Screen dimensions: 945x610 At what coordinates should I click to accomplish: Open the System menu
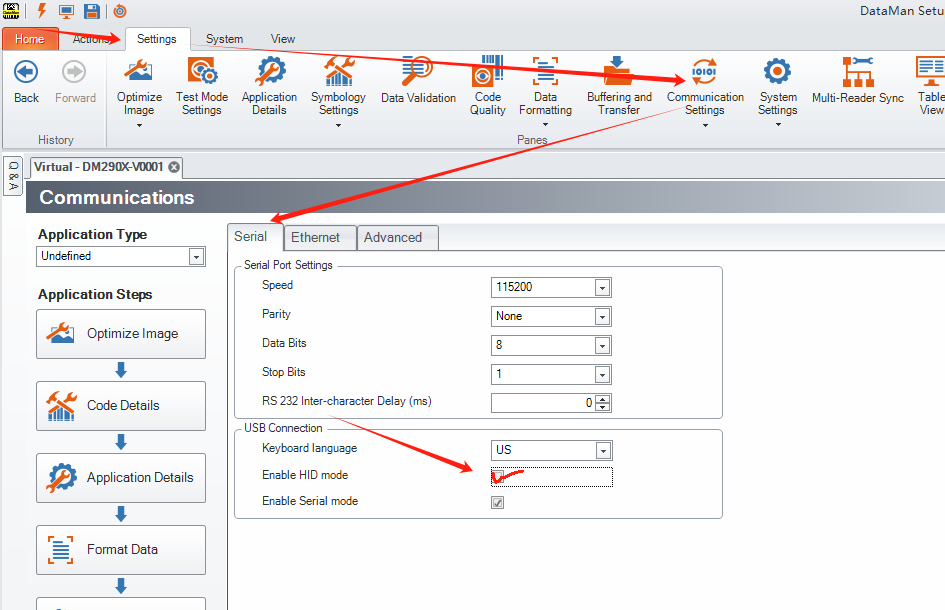(223, 38)
